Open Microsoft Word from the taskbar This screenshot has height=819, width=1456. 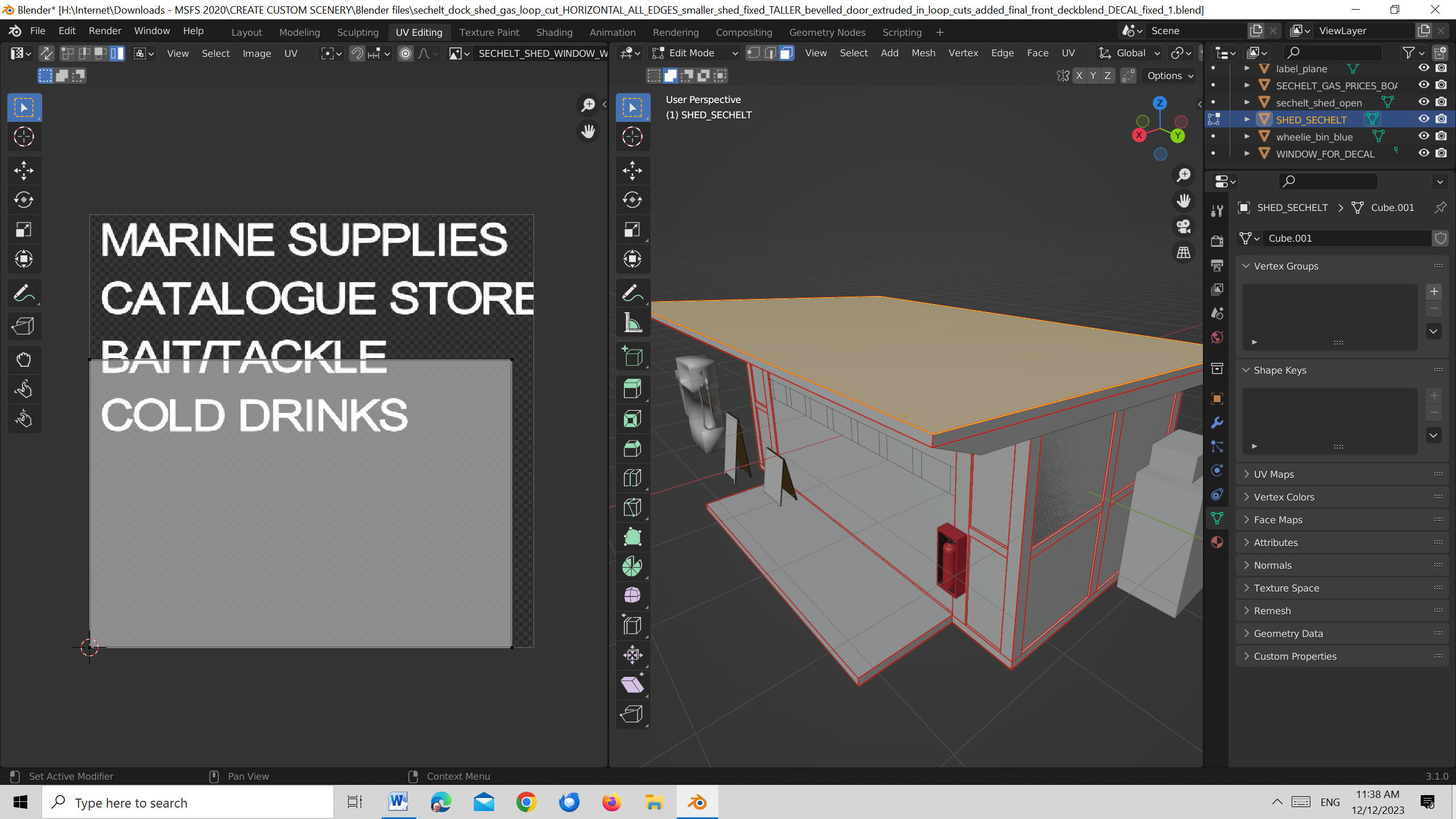tap(398, 802)
